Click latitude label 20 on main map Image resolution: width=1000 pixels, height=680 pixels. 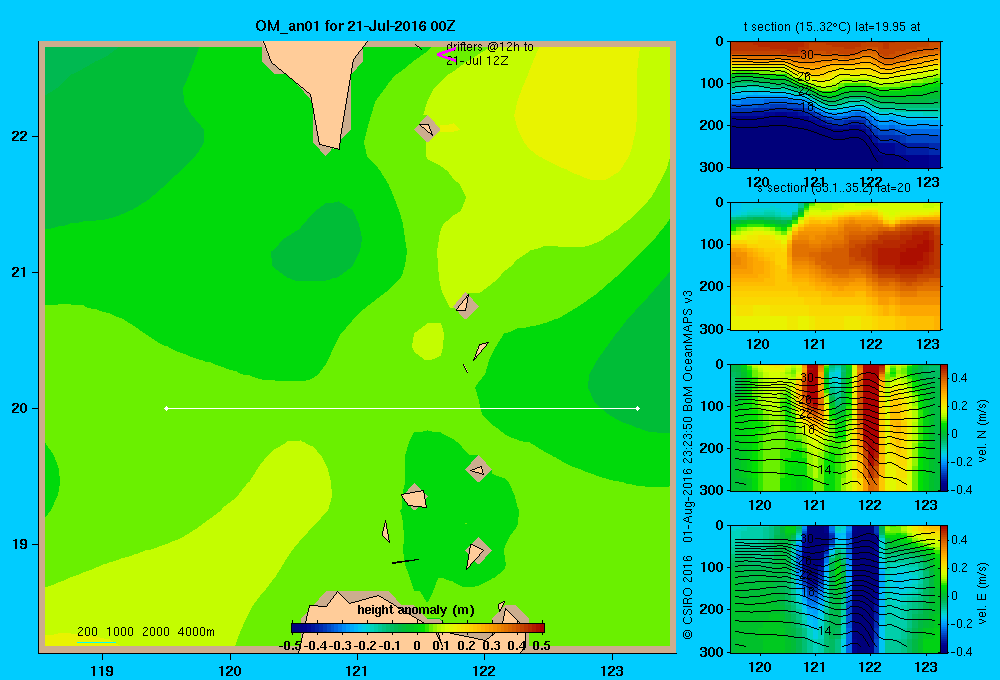[20, 408]
